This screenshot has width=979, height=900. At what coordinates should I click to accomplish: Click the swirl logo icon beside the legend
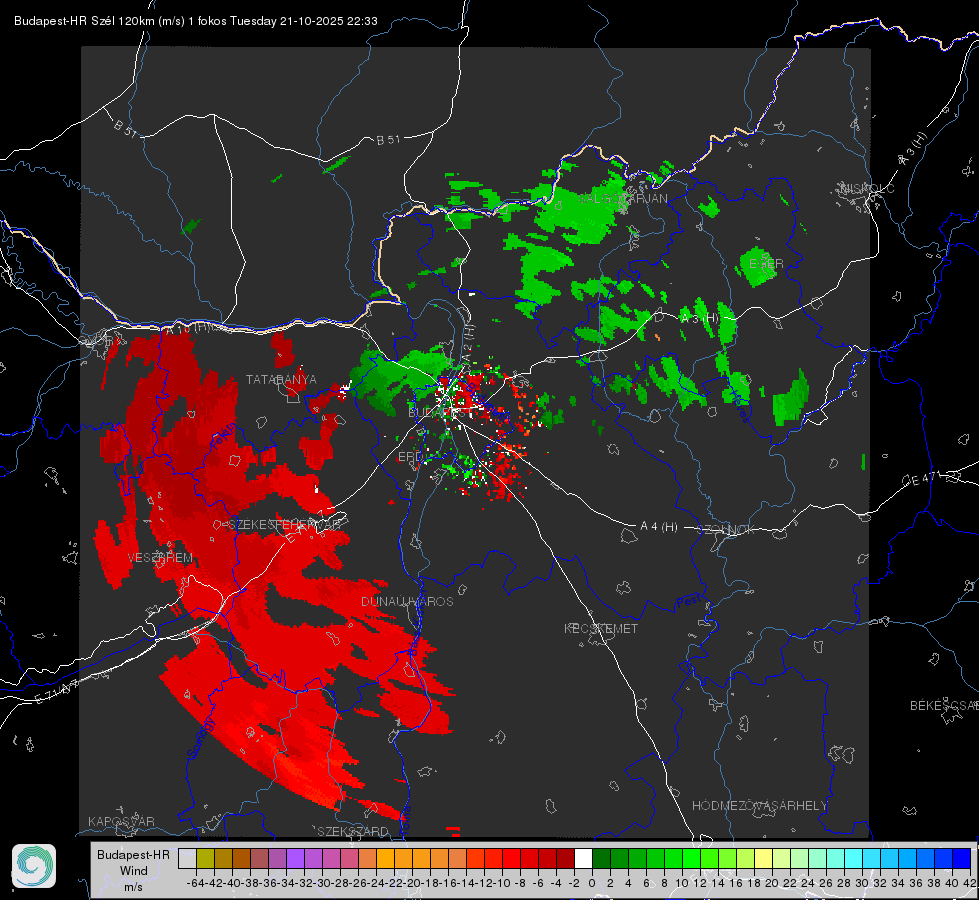[x=34, y=866]
